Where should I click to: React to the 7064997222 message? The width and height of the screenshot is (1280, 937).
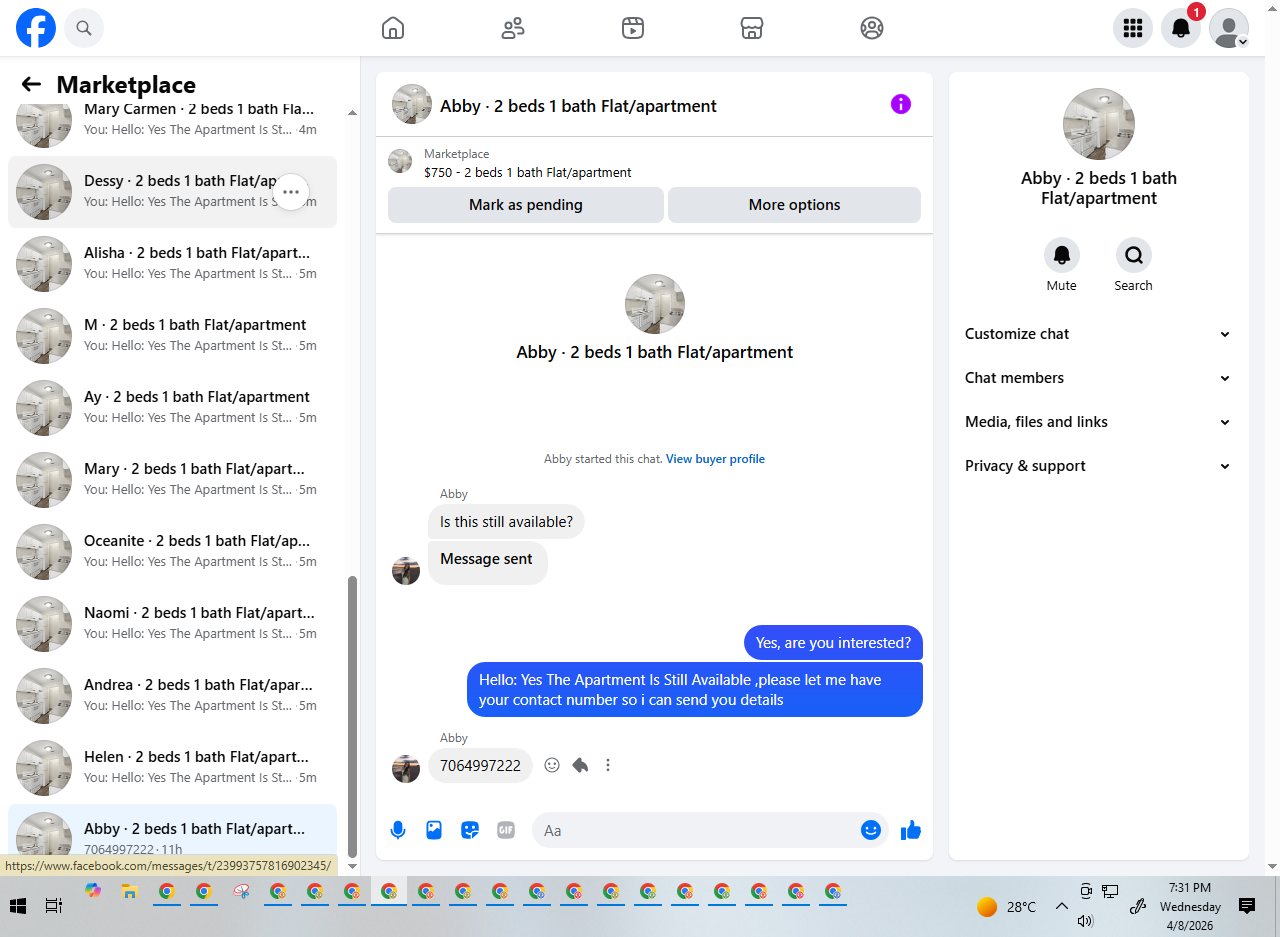tap(552, 765)
